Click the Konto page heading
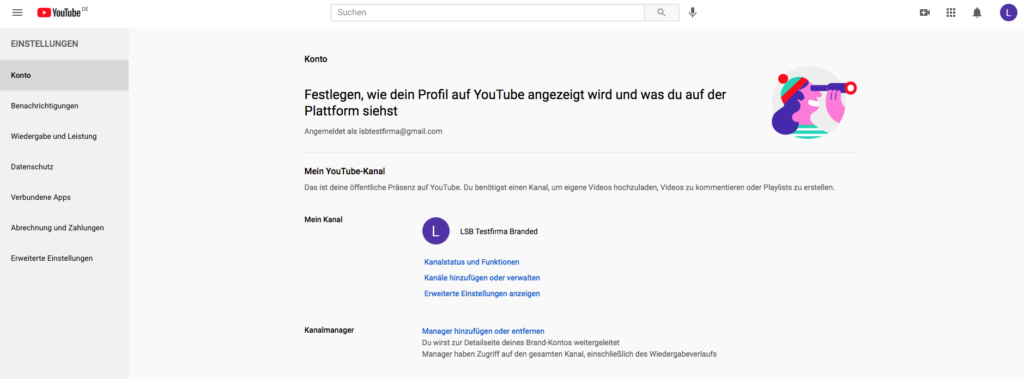 point(315,59)
